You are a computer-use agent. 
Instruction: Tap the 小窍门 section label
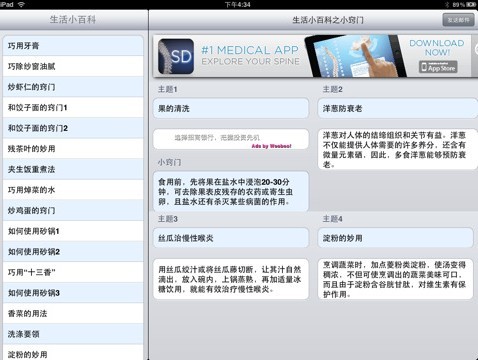[169, 162]
